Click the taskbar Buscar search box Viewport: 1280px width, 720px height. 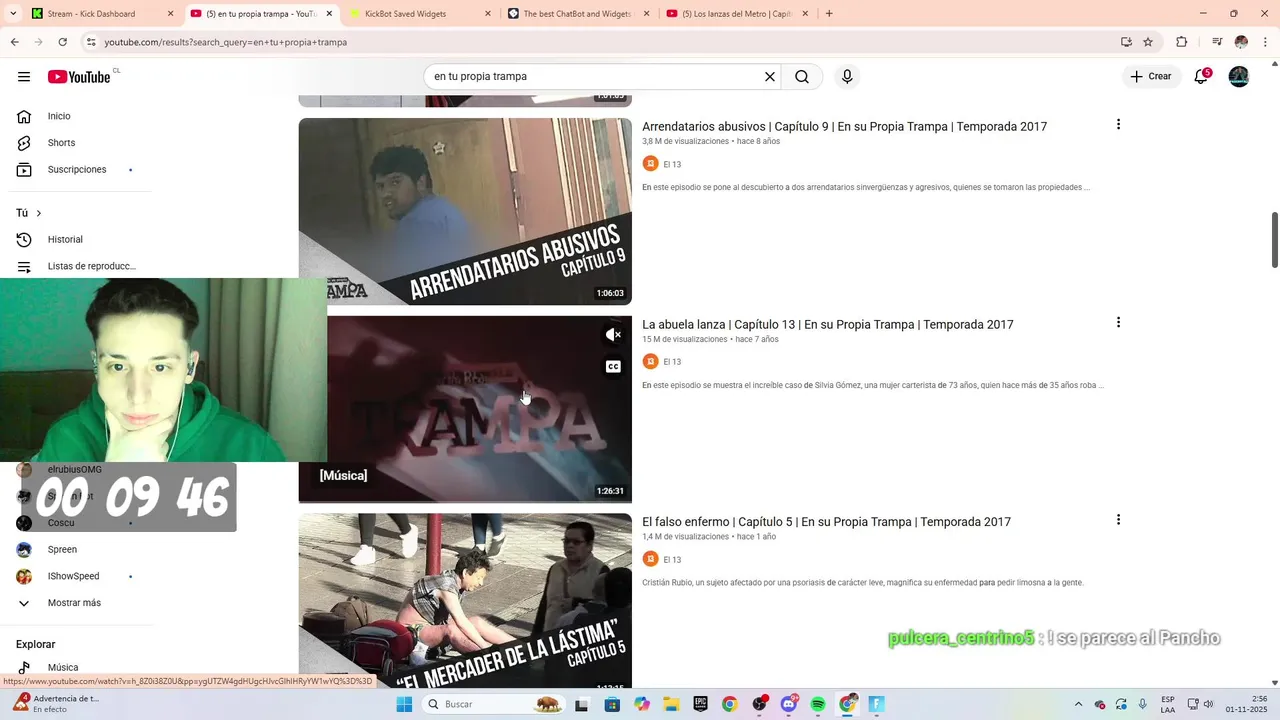click(493, 704)
